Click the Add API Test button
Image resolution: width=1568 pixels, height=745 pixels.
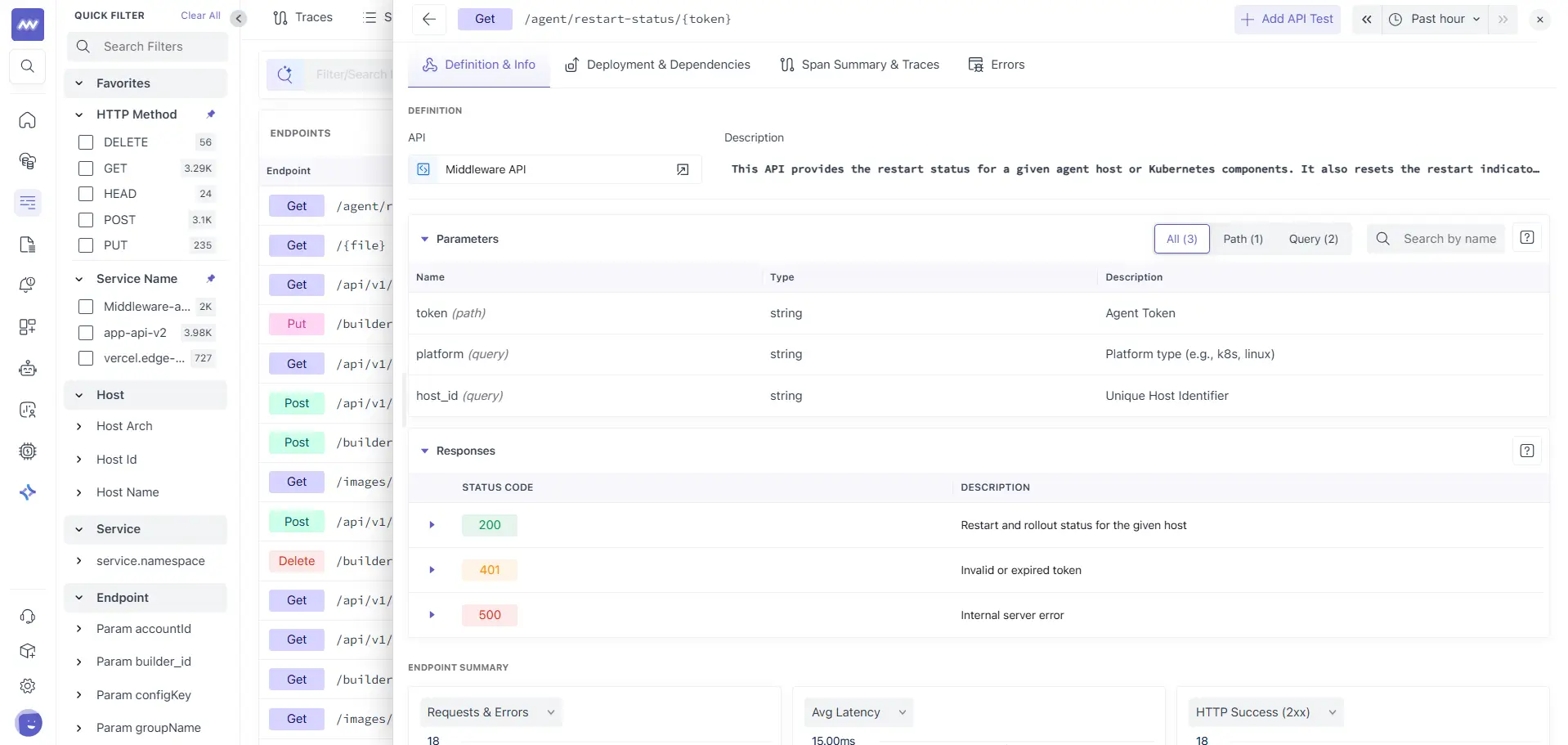coord(1287,19)
